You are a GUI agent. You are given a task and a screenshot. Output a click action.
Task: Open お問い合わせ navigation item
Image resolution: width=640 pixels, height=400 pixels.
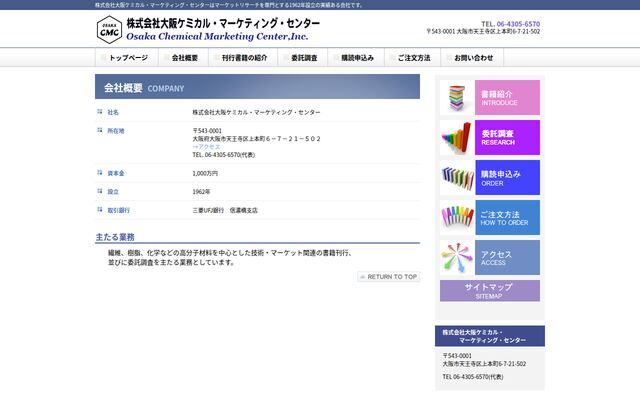(x=472, y=58)
